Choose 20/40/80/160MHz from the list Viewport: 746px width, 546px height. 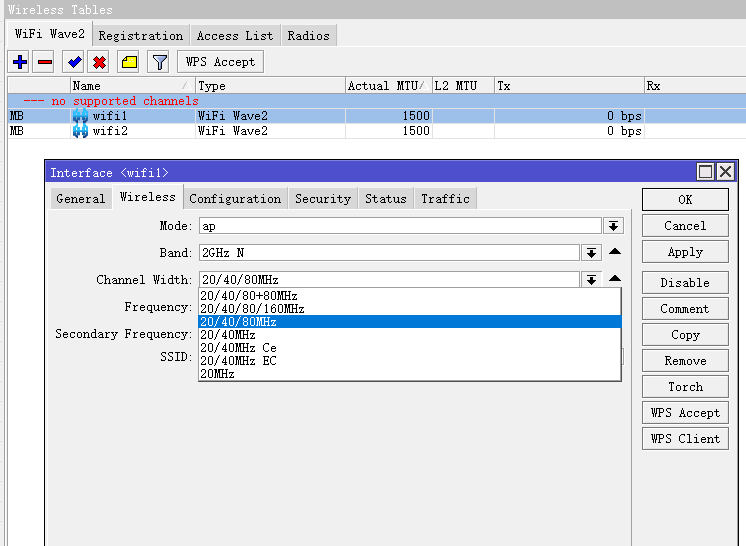(250, 309)
